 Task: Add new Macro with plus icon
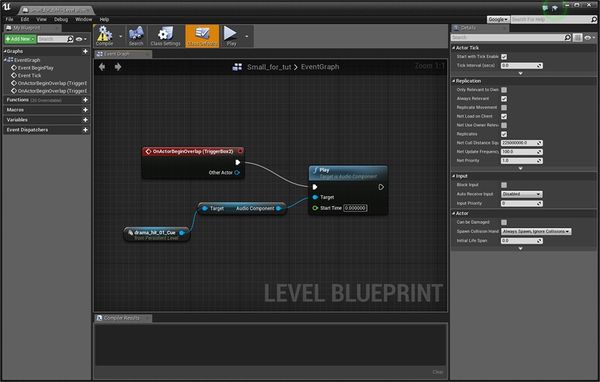click(x=85, y=110)
